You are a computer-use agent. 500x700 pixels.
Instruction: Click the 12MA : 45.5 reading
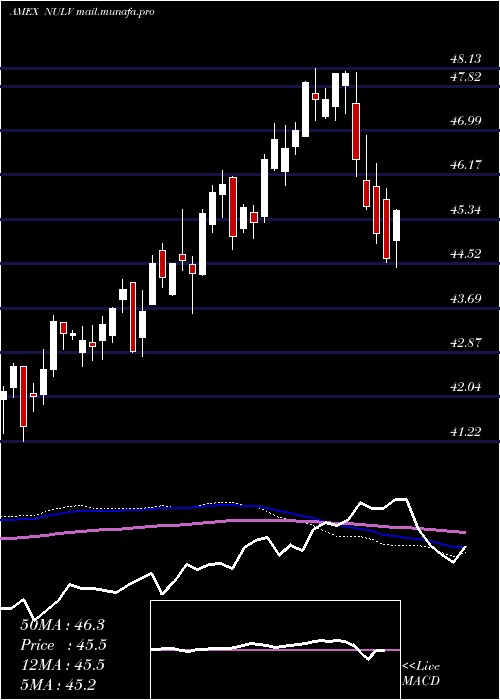pyautogui.click(x=62, y=665)
